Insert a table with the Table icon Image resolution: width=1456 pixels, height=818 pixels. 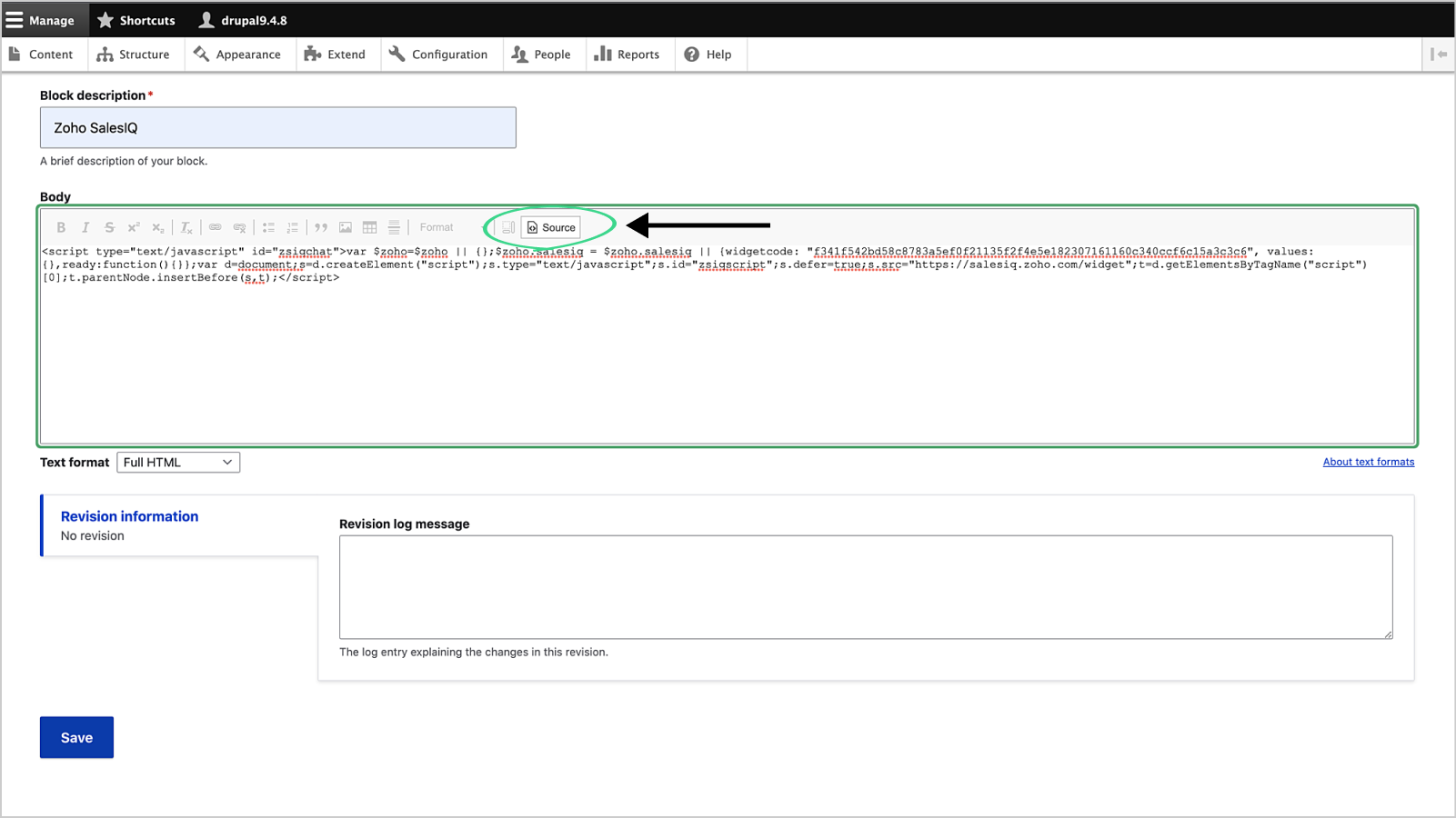[370, 227]
